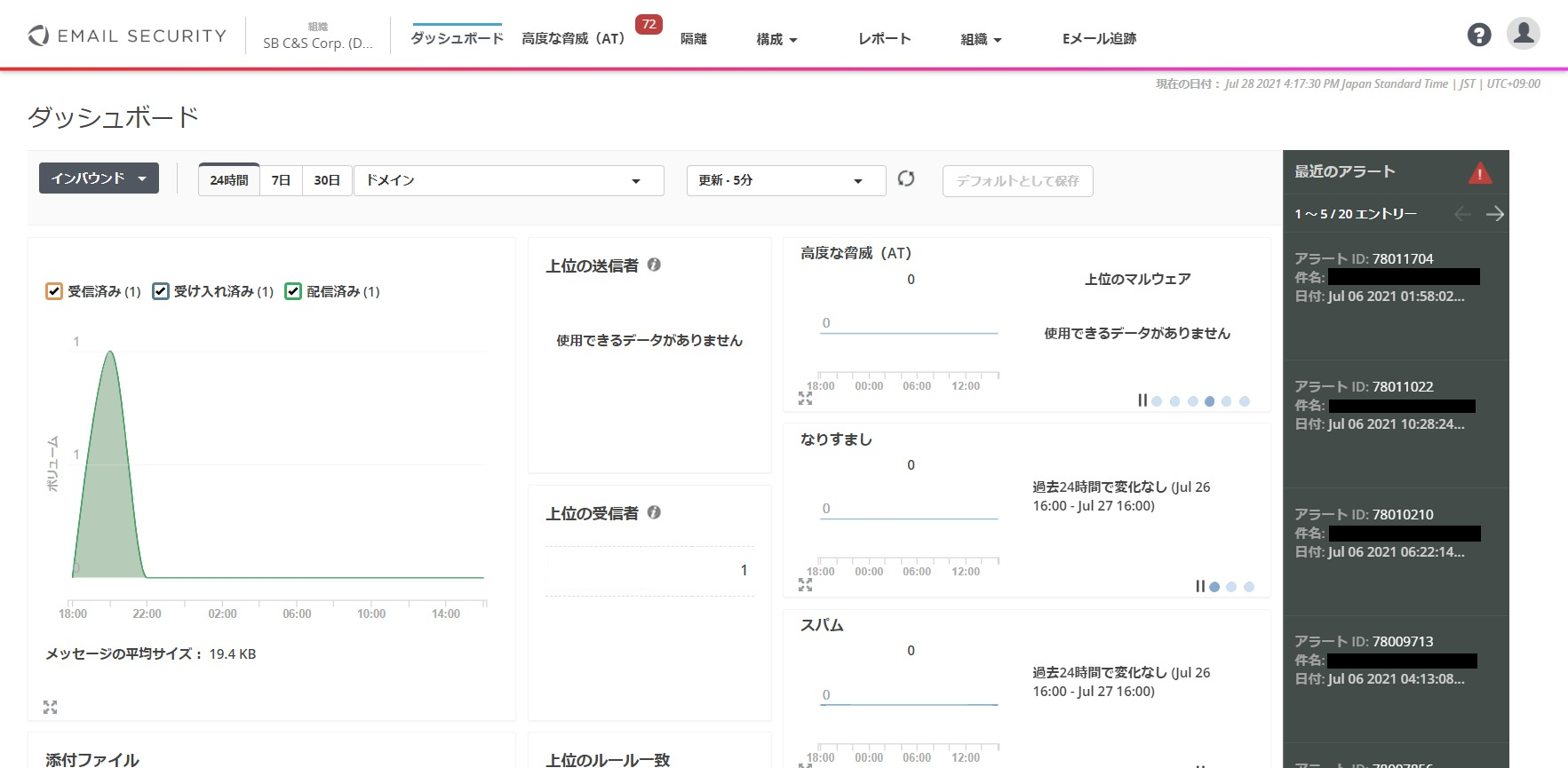
Task: Switch to ダッシュボード tab
Action: point(457,38)
